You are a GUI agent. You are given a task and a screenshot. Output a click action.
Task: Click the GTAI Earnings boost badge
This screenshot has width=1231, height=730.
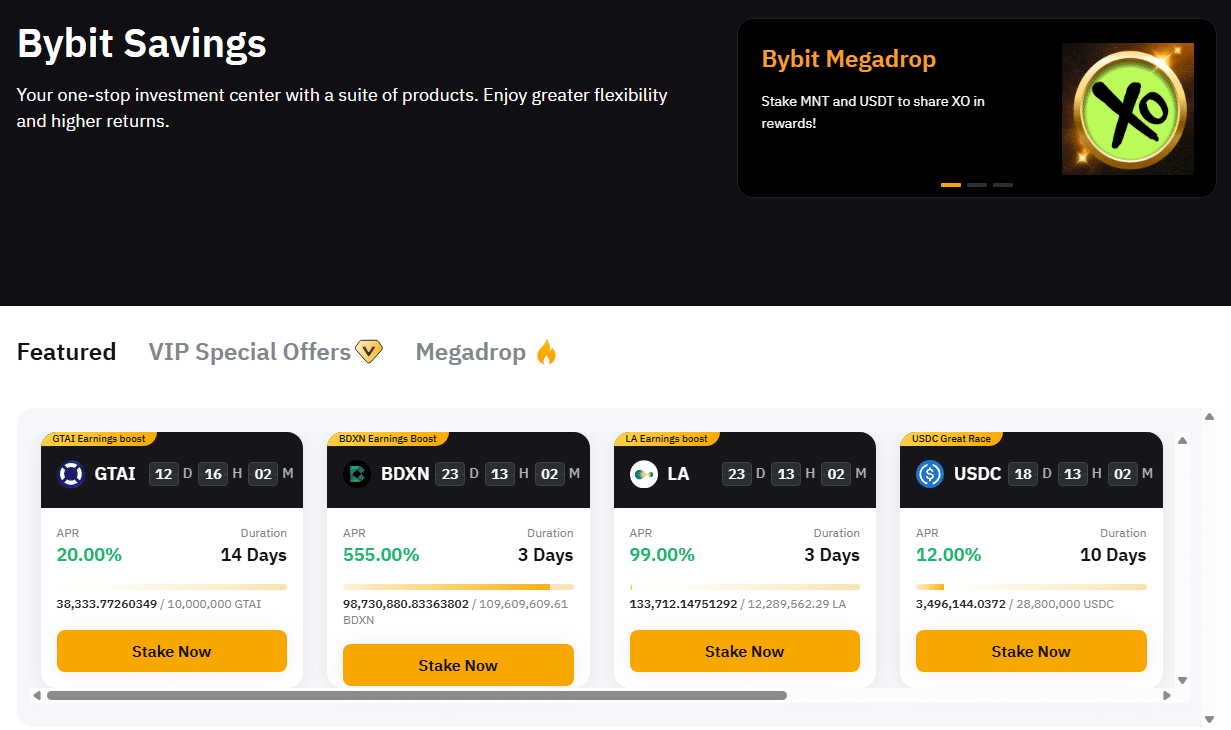100,438
